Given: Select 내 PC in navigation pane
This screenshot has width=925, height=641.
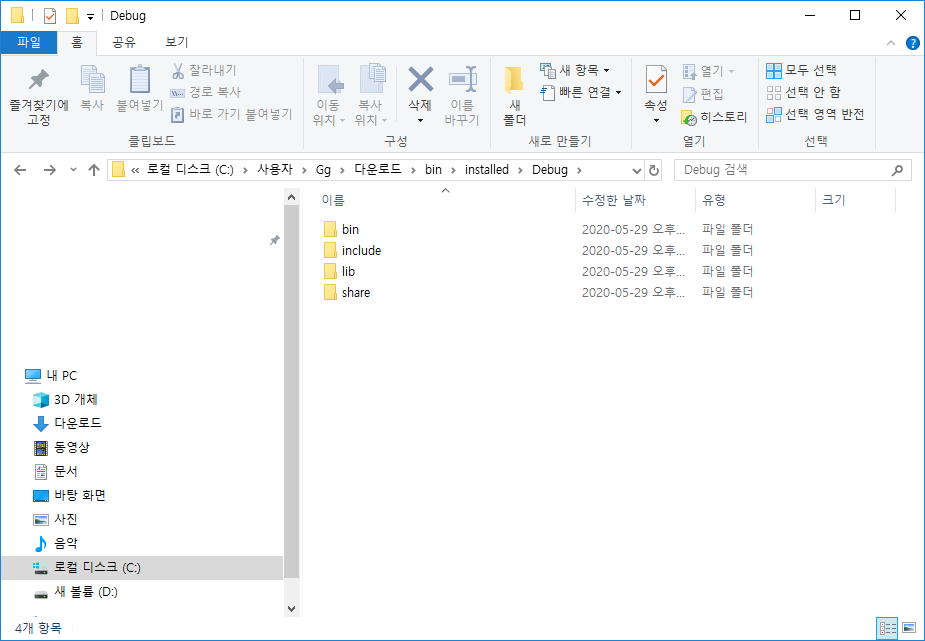Looking at the screenshot, I should click(x=61, y=376).
